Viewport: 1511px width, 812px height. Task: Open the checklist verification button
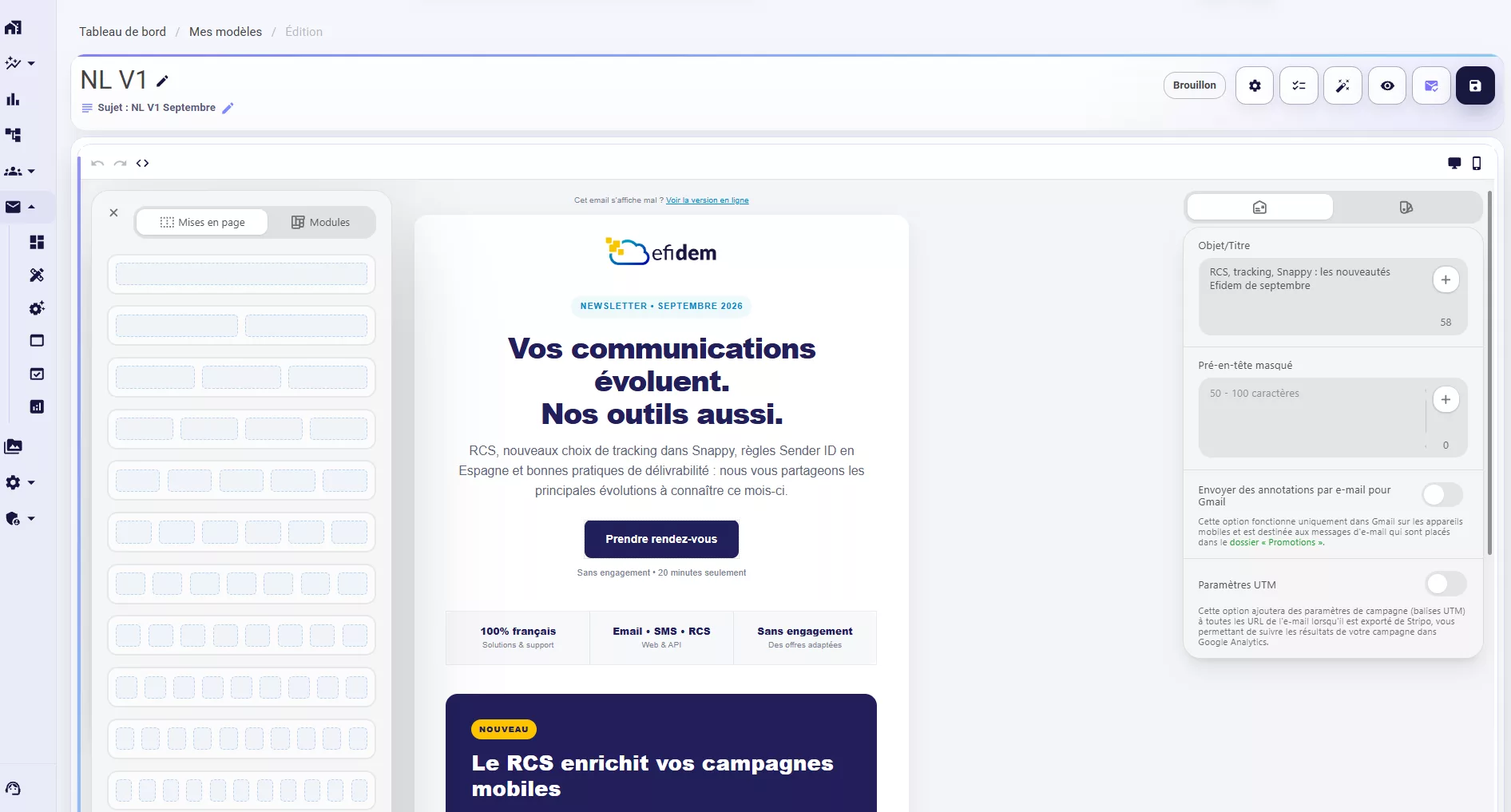[x=1299, y=85]
